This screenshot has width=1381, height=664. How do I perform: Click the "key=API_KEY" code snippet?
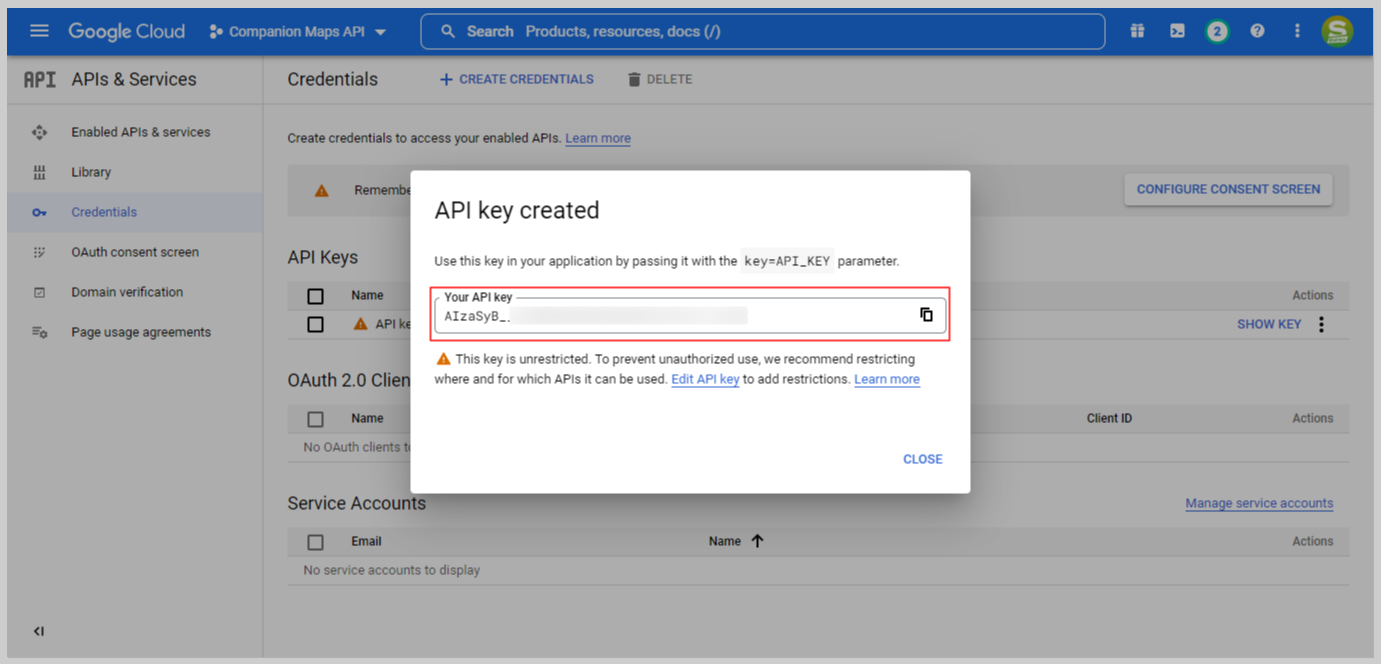point(787,261)
